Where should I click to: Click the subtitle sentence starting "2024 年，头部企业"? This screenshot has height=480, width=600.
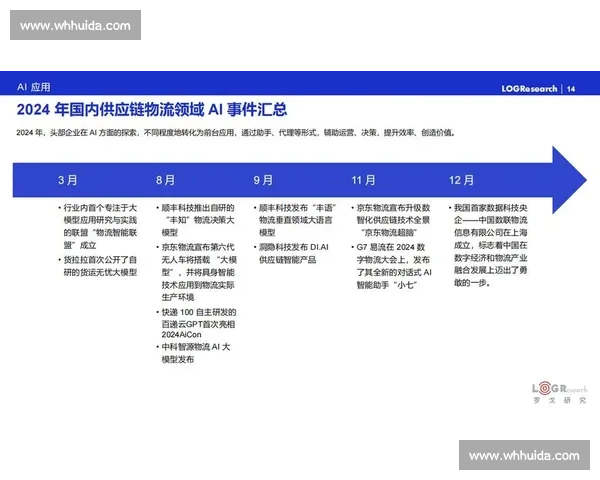235,133
